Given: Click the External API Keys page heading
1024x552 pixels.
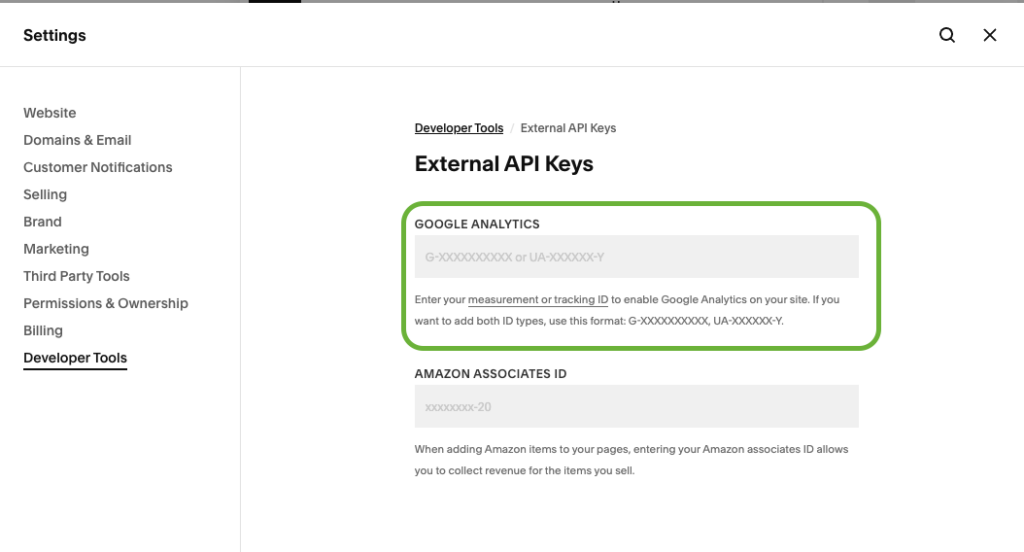Looking at the screenshot, I should (x=504, y=163).
